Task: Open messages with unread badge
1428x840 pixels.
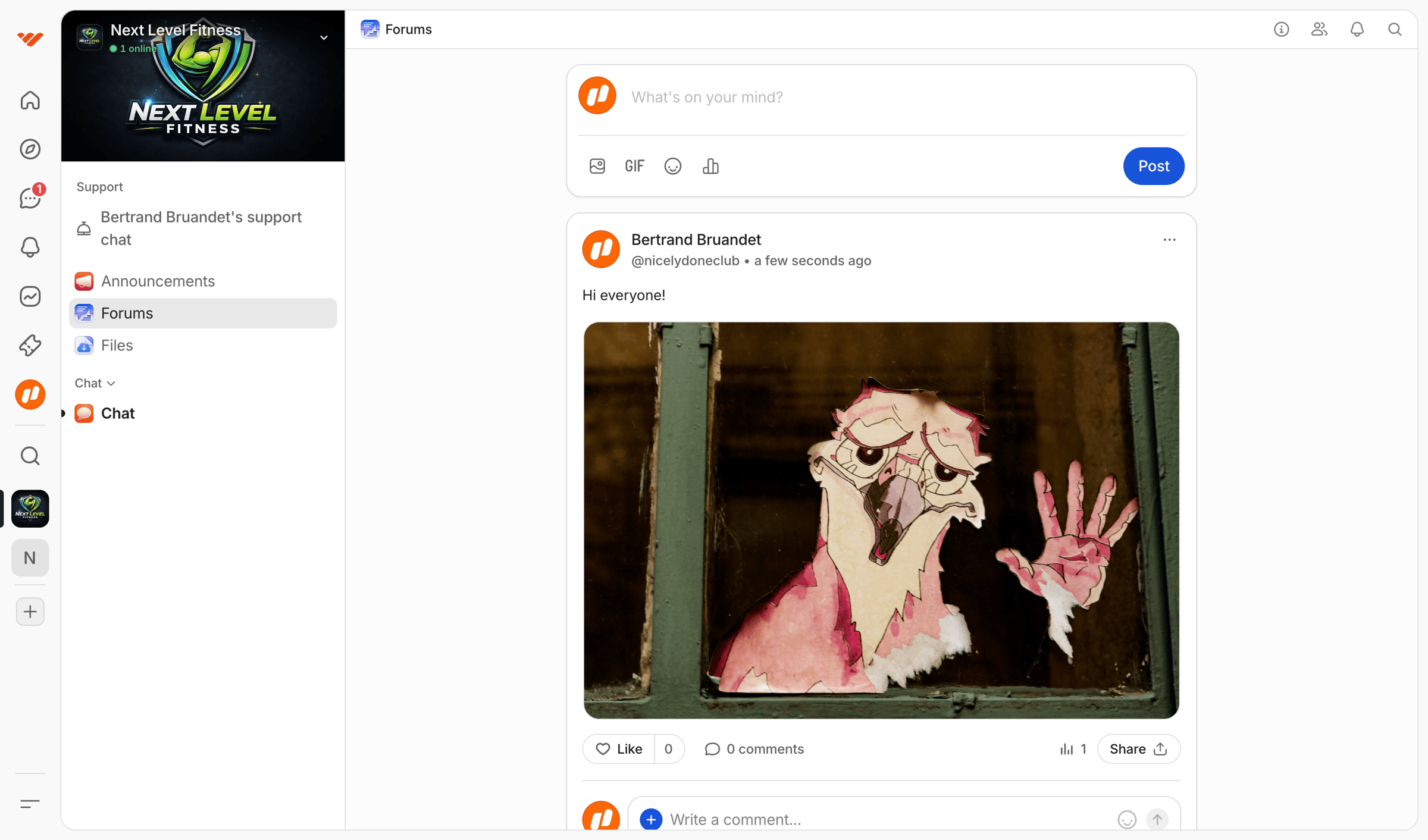Action: 30,198
